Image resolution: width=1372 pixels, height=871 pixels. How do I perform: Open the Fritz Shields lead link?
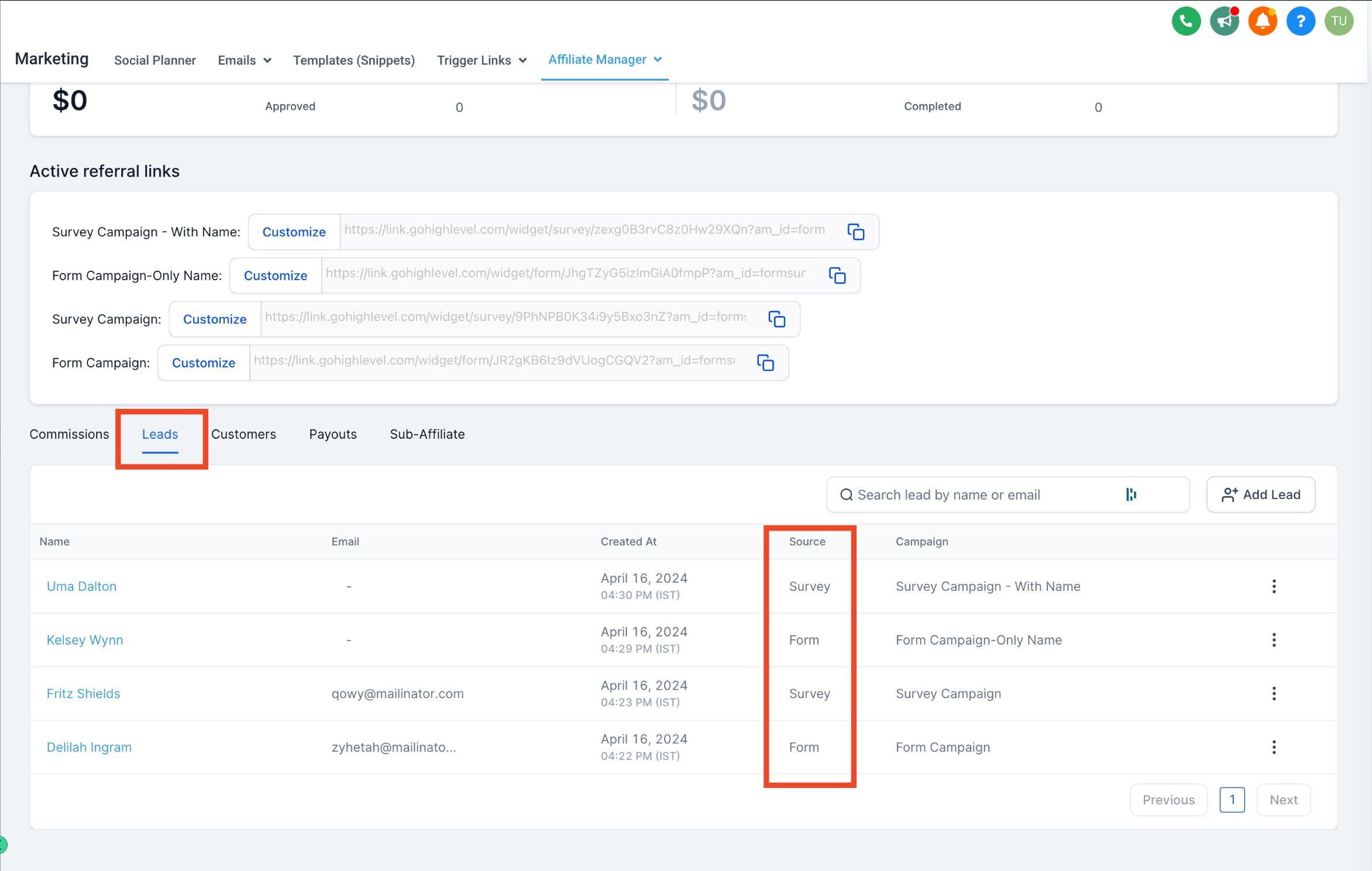pyautogui.click(x=83, y=693)
